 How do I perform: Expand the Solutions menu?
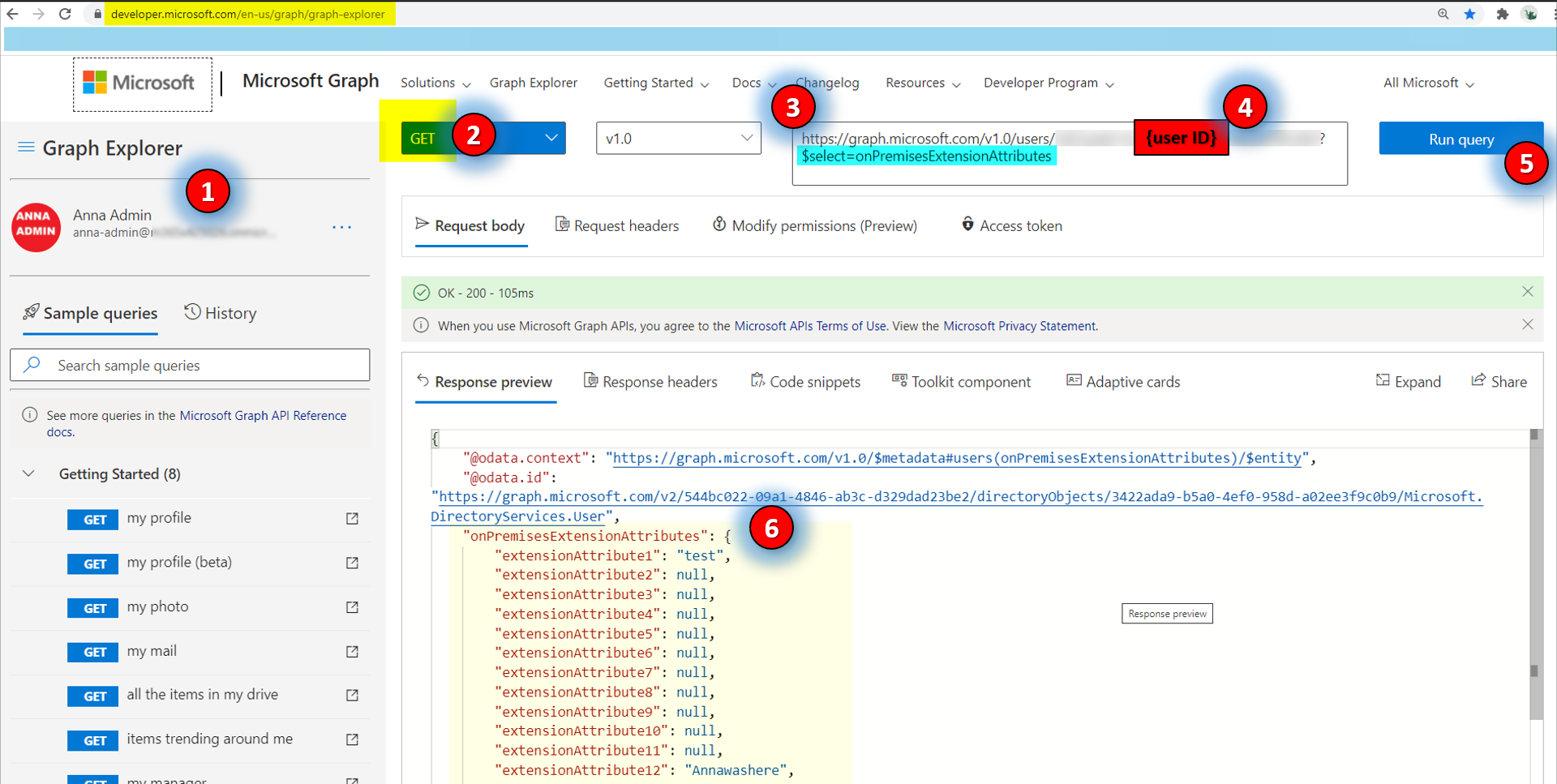435,83
